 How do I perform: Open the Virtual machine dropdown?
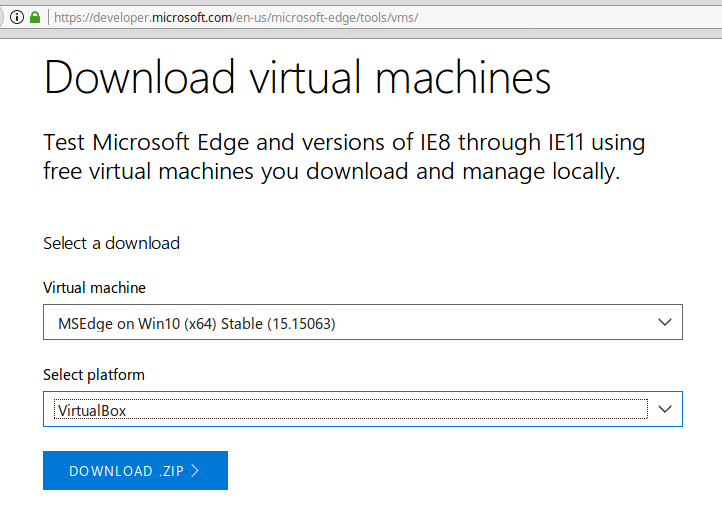363,322
